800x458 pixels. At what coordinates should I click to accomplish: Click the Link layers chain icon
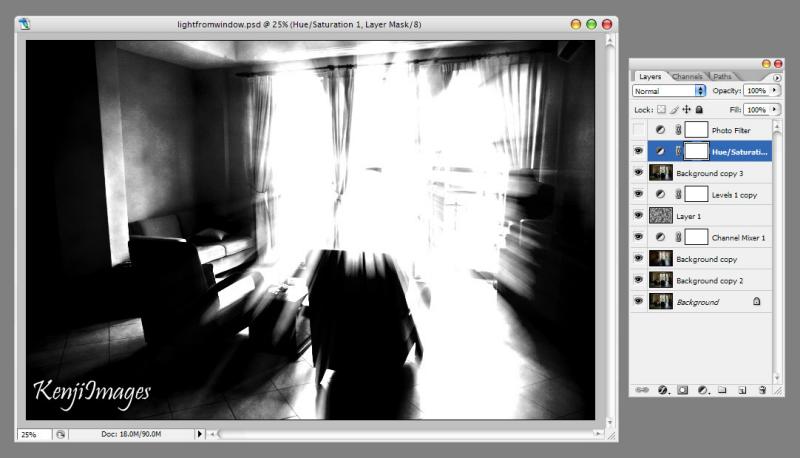click(x=641, y=390)
